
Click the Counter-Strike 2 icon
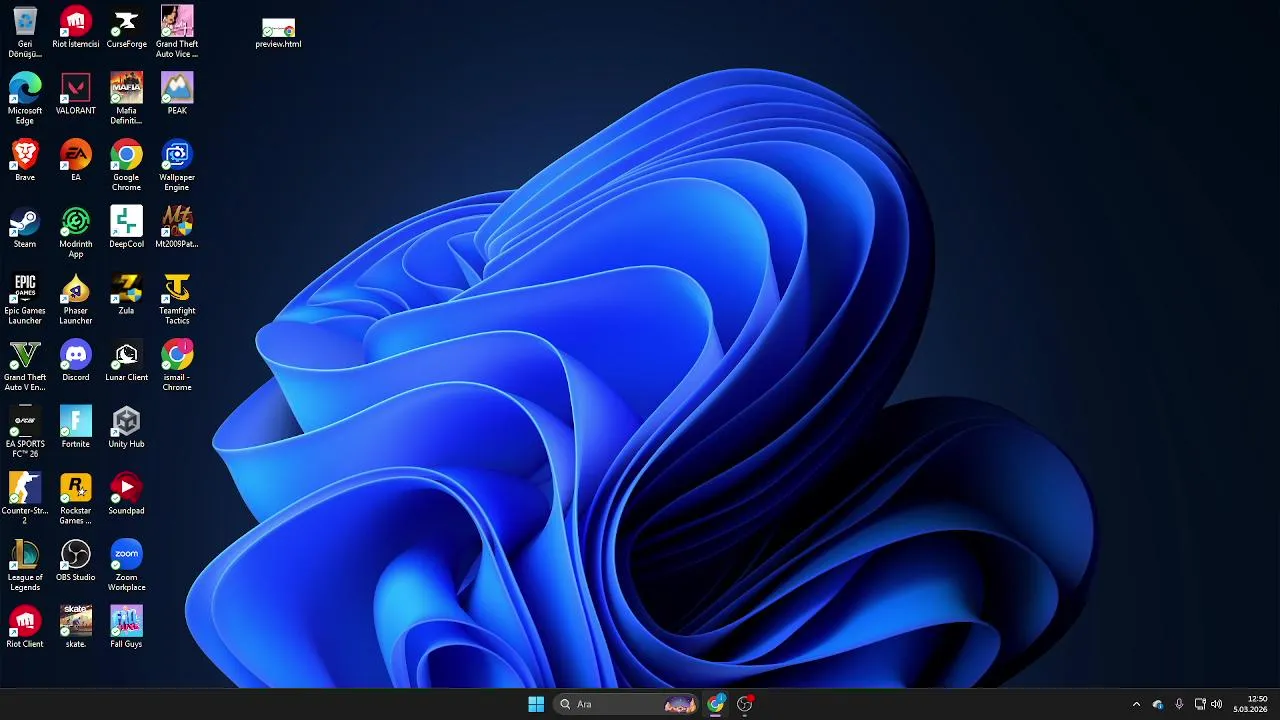tap(25, 500)
